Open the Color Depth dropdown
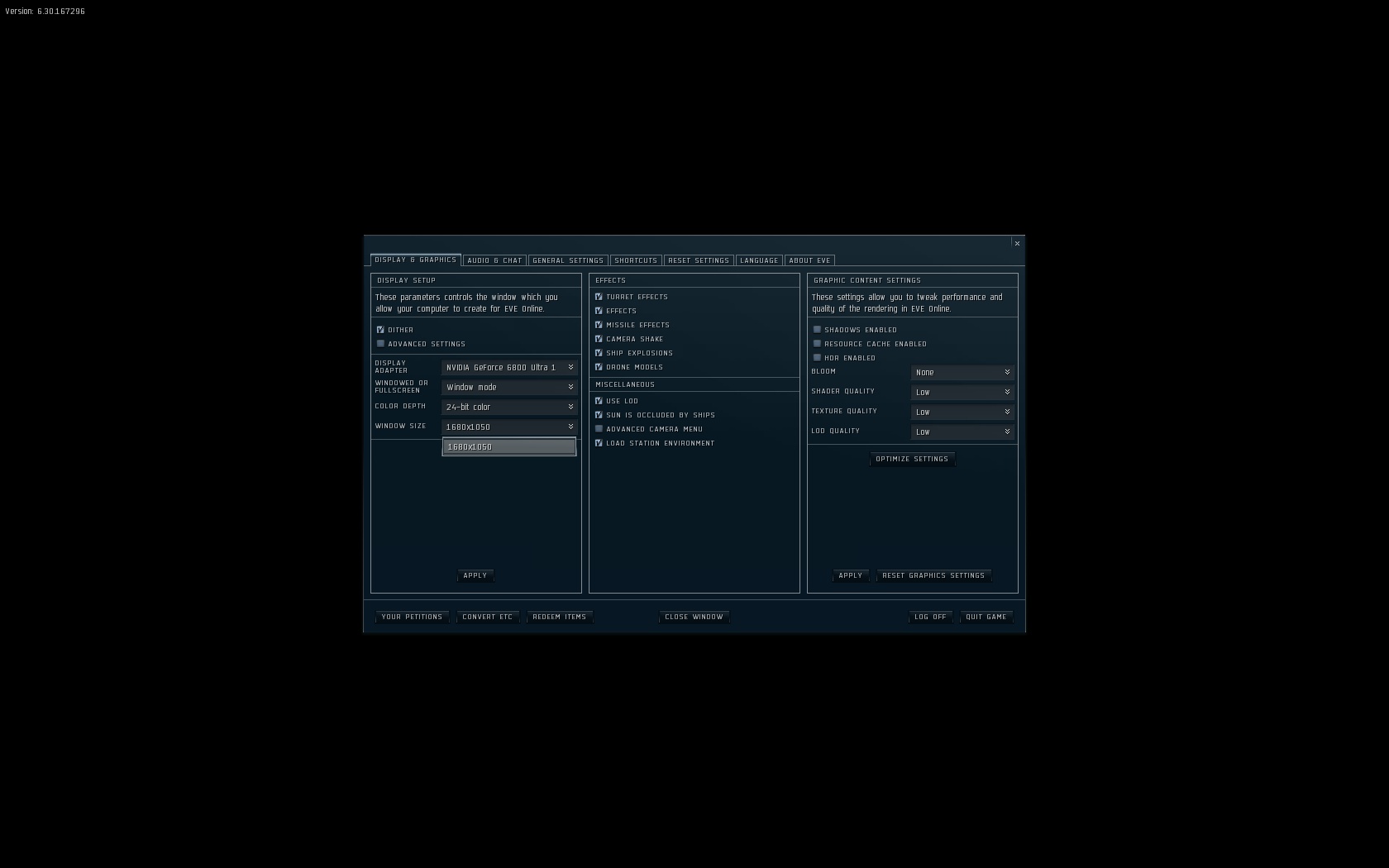This screenshot has height=868, width=1389. (509, 407)
